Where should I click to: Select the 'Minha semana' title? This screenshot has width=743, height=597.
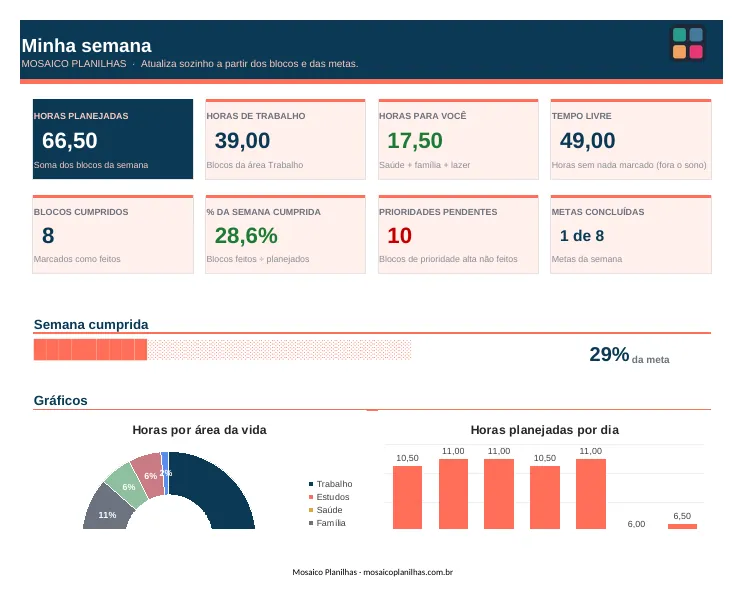[86, 46]
